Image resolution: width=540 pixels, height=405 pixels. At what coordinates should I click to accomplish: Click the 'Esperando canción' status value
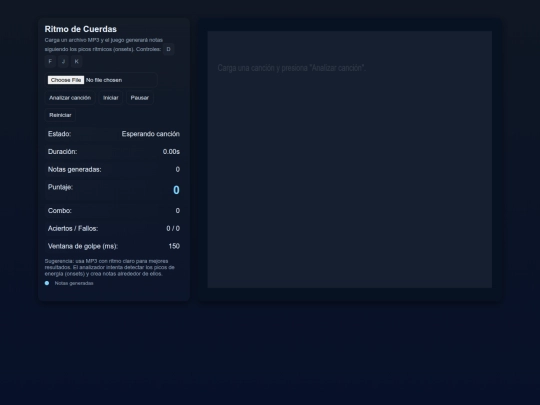[x=150, y=134]
